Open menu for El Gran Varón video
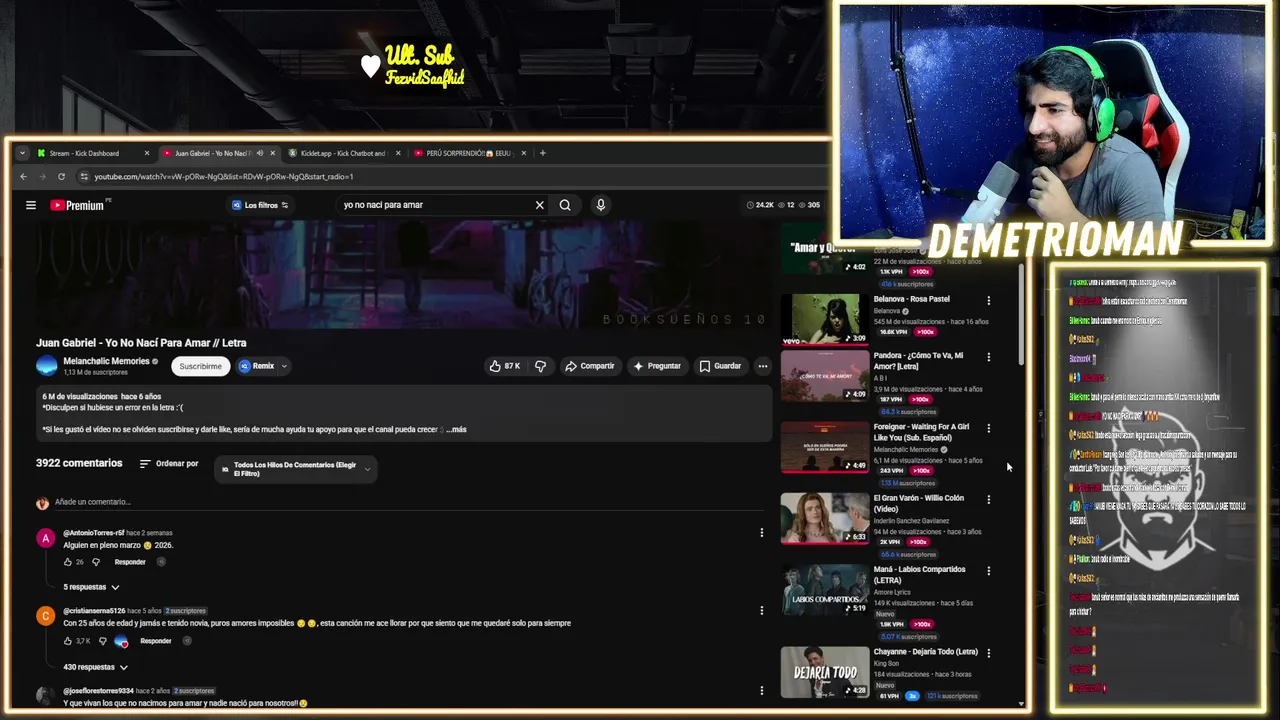The width and height of the screenshot is (1280, 720). [x=988, y=499]
